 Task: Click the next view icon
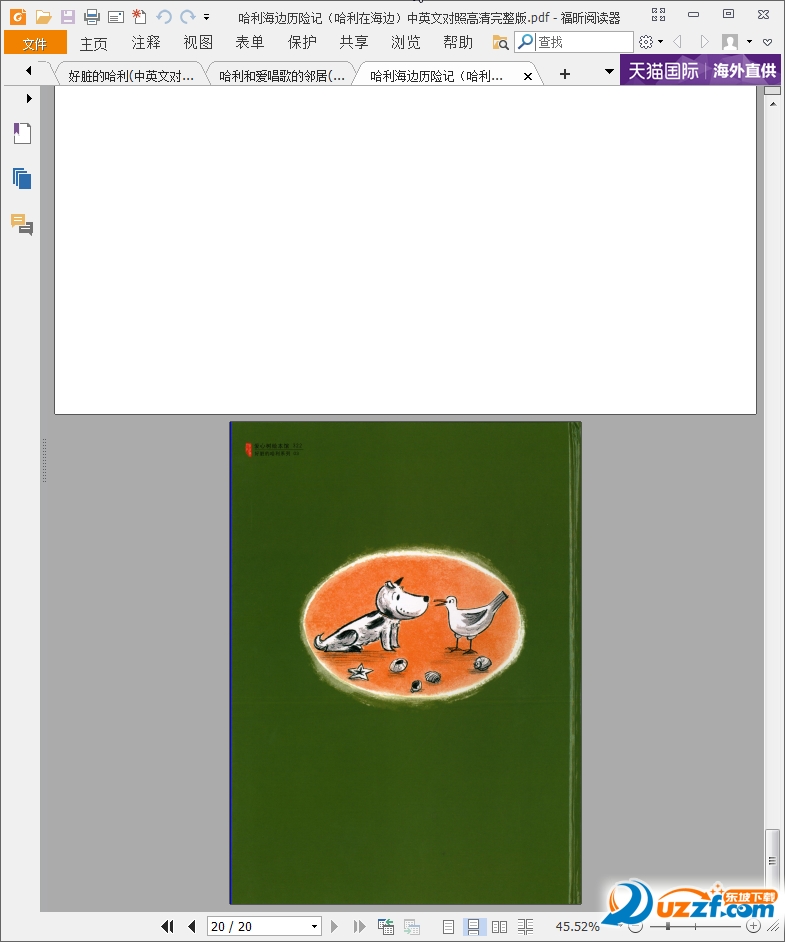tap(411, 926)
